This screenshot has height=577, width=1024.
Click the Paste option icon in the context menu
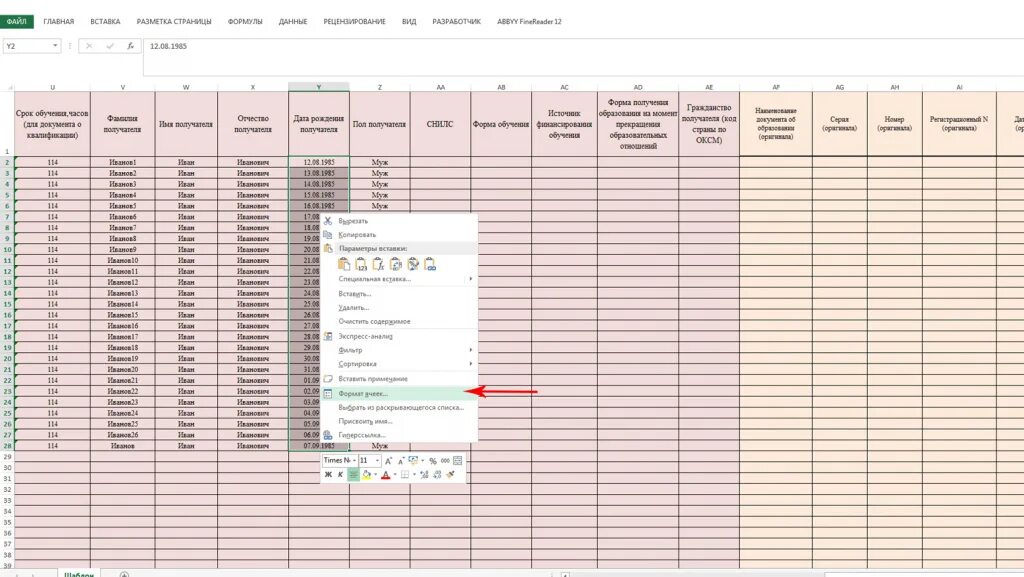pyautogui.click(x=344, y=264)
